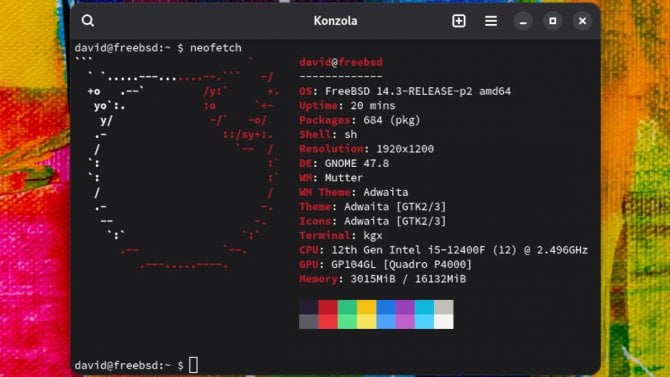Open the search icon in Konzola
The width and height of the screenshot is (670, 377).
pyautogui.click(x=88, y=21)
